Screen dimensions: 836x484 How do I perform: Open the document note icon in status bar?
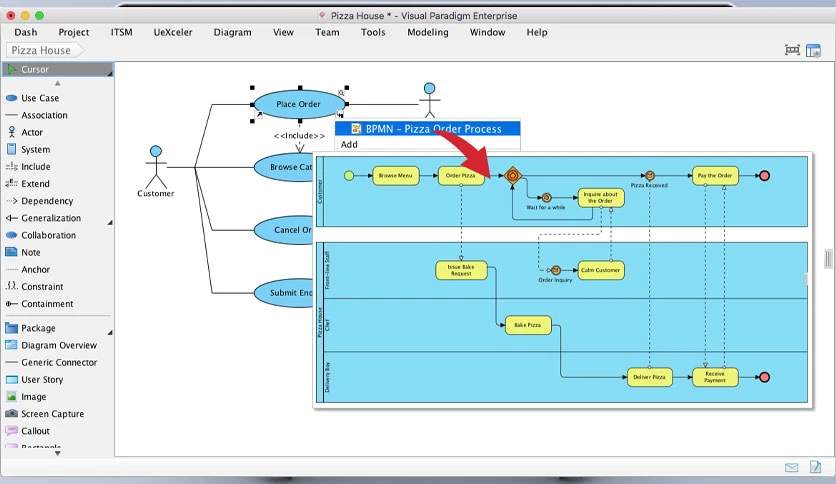click(815, 467)
